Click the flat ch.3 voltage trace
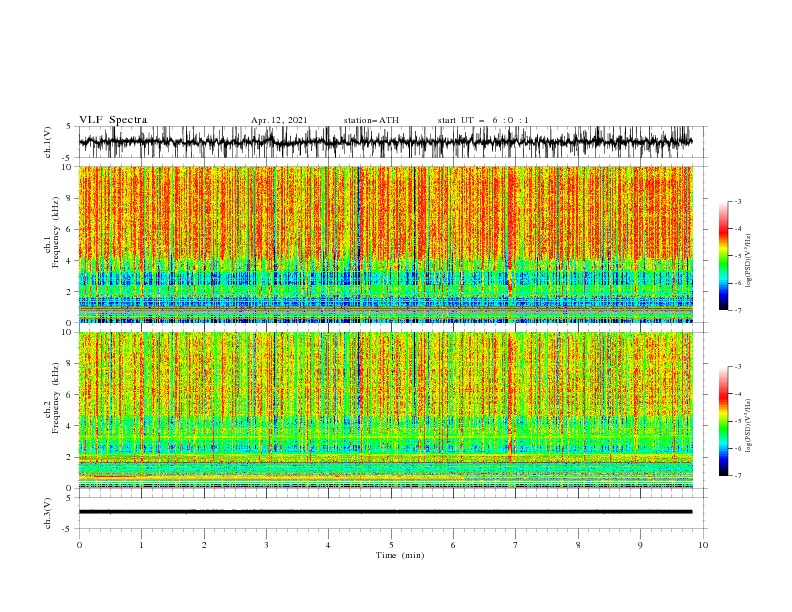The height and width of the screenshot is (612, 792). [385, 512]
